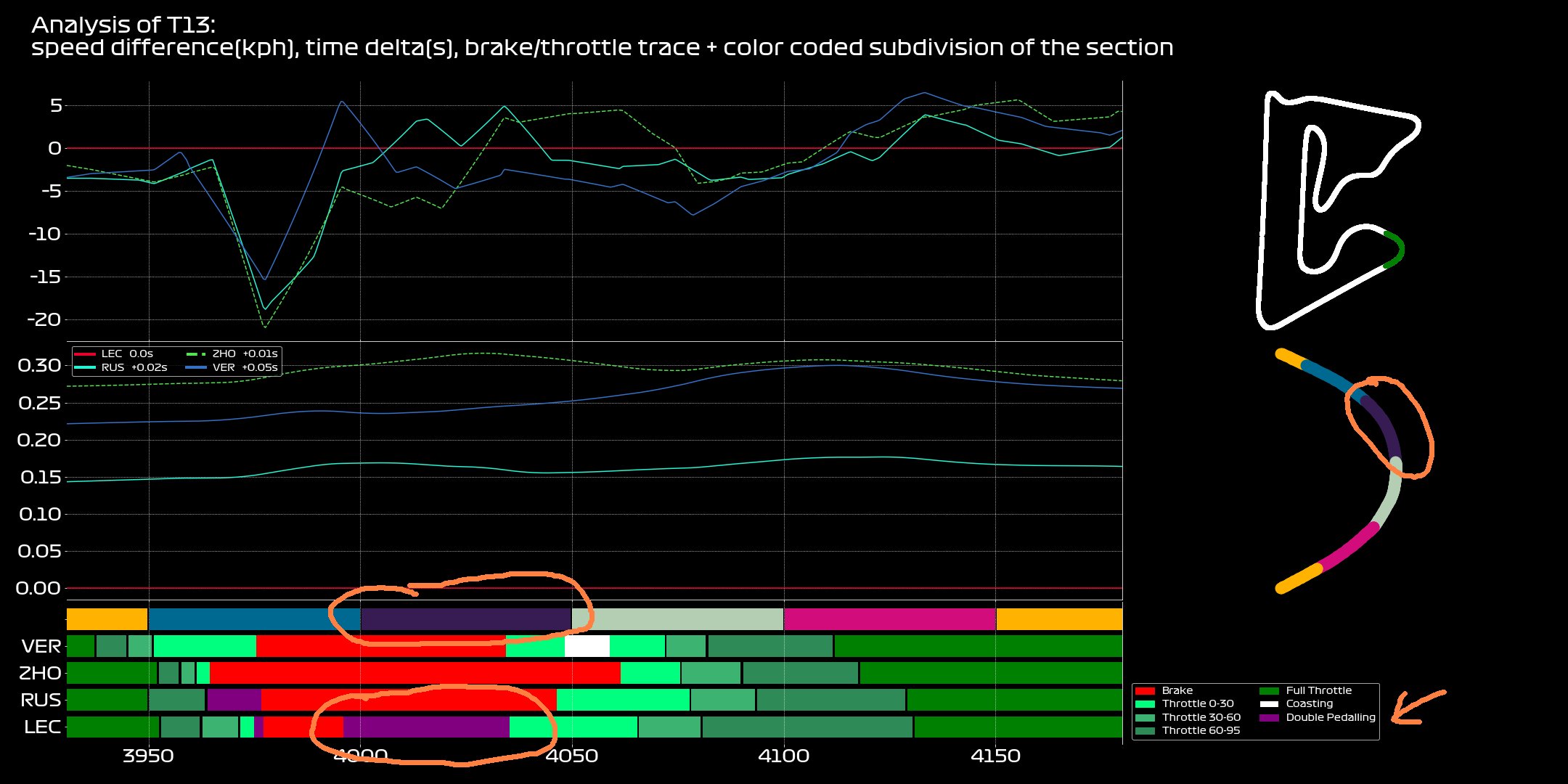Click the pale green section color bar segment
This screenshot has height=784, width=1568.
(x=678, y=619)
